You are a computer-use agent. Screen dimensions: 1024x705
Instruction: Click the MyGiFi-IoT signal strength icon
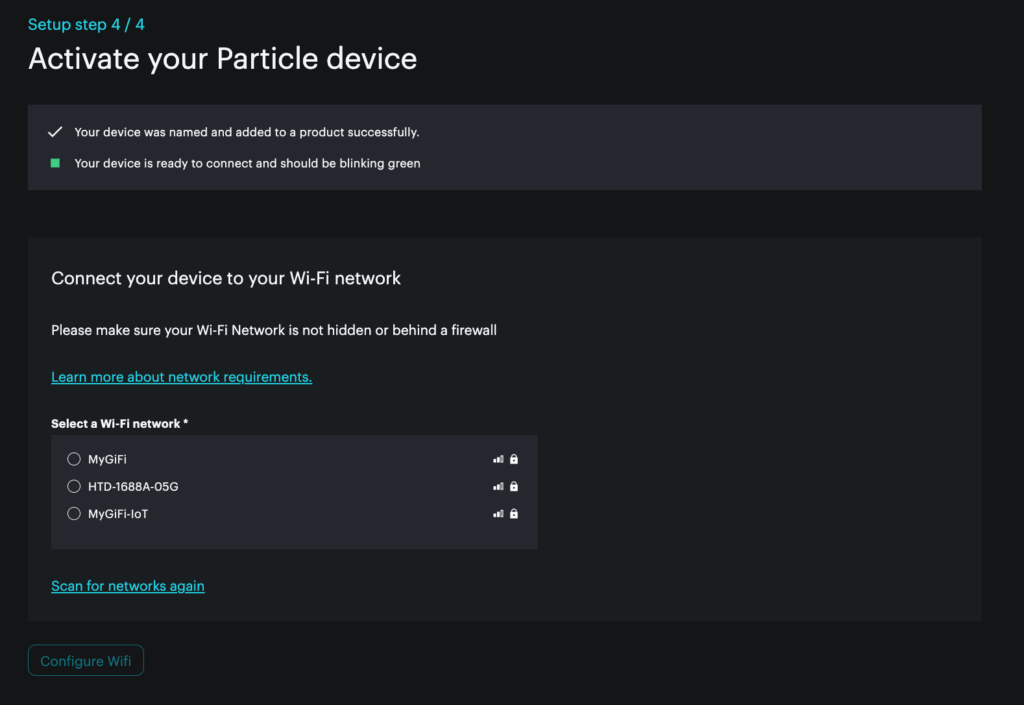coord(498,514)
